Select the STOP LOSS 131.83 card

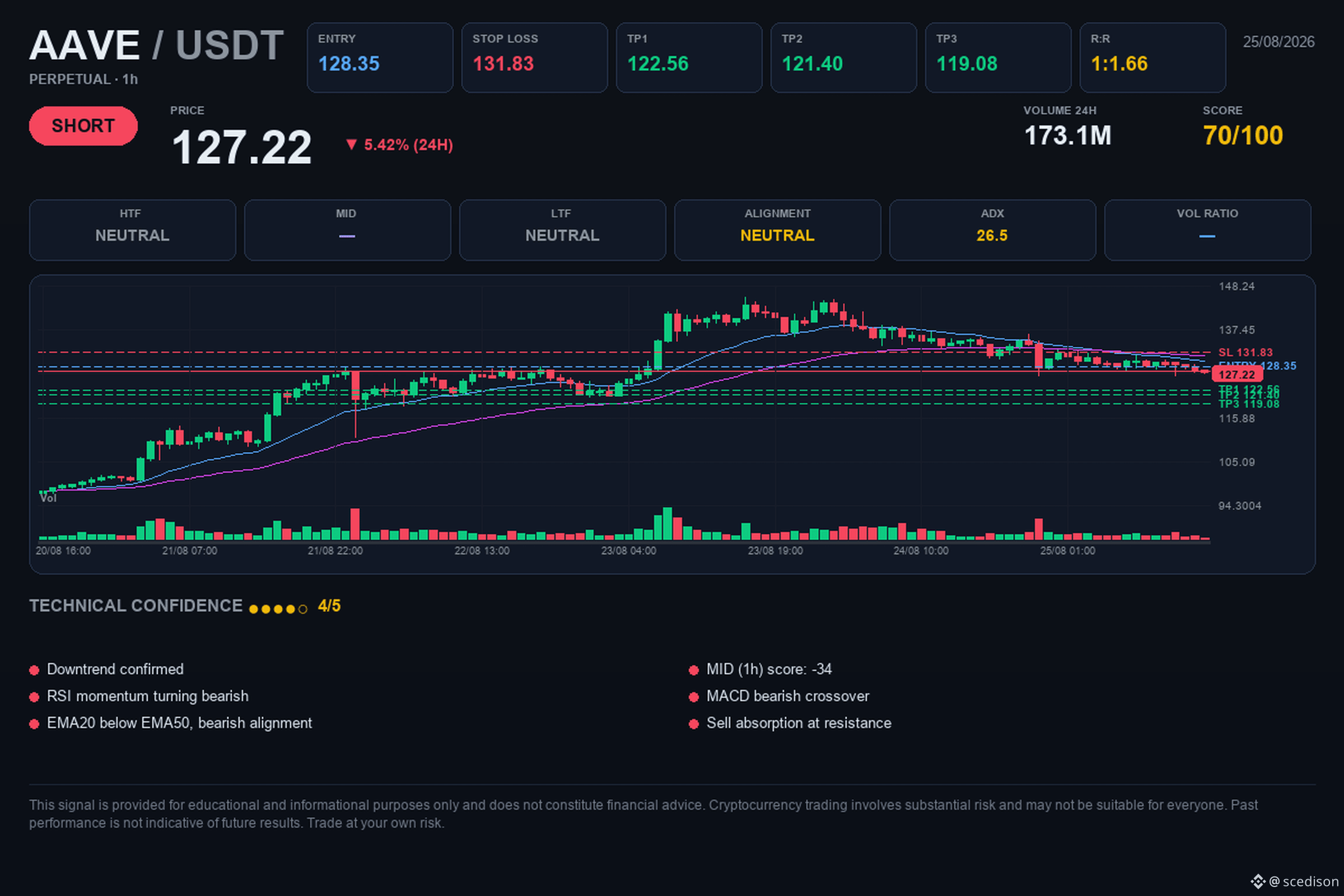(534, 58)
